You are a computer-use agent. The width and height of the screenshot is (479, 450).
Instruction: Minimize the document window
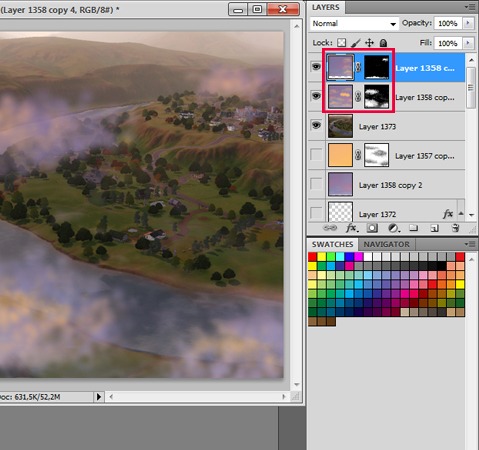[x=238, y=9]
